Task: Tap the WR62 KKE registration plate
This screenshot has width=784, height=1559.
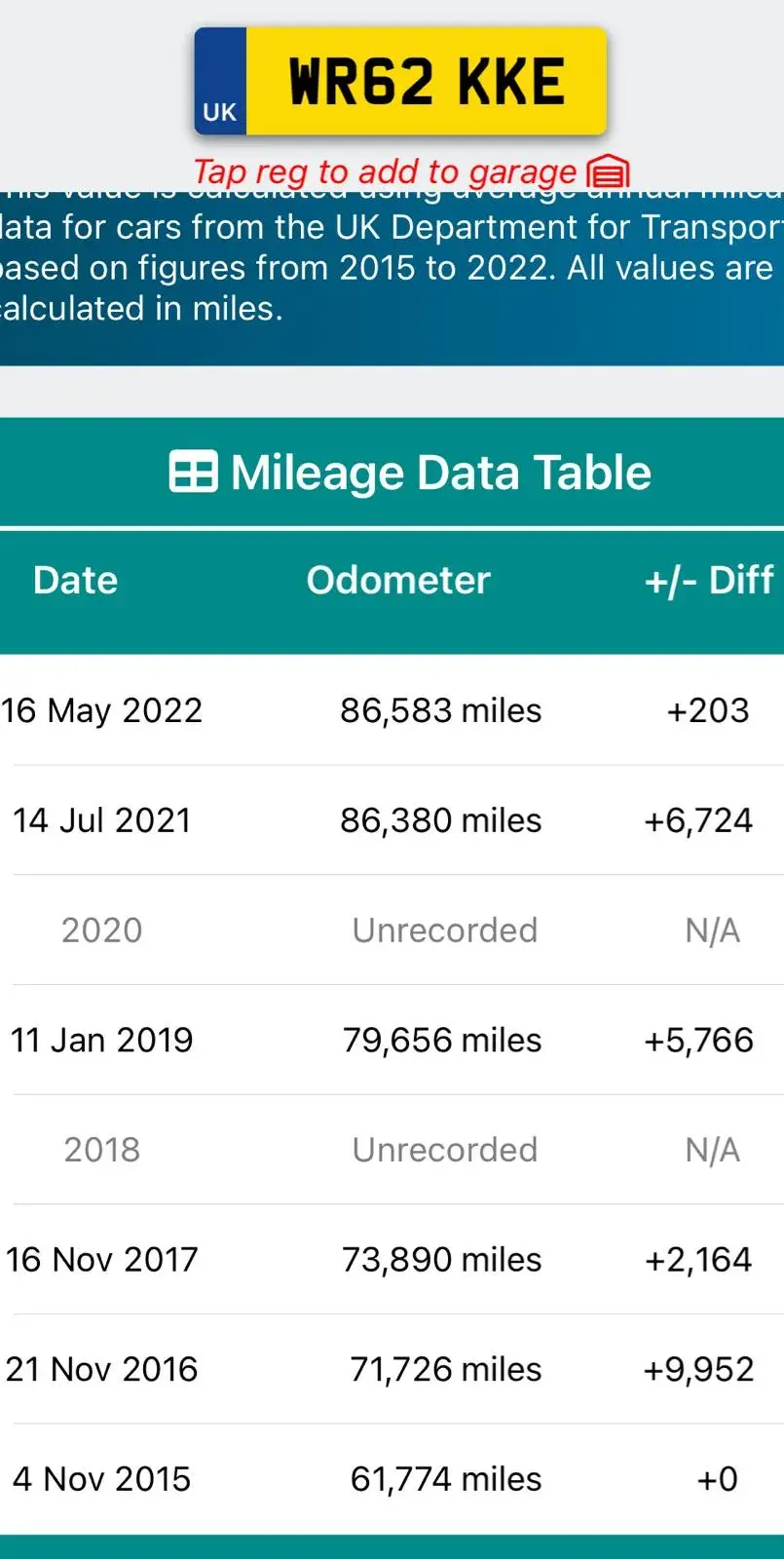Action: pyautogui.click(x=400, y=81)
